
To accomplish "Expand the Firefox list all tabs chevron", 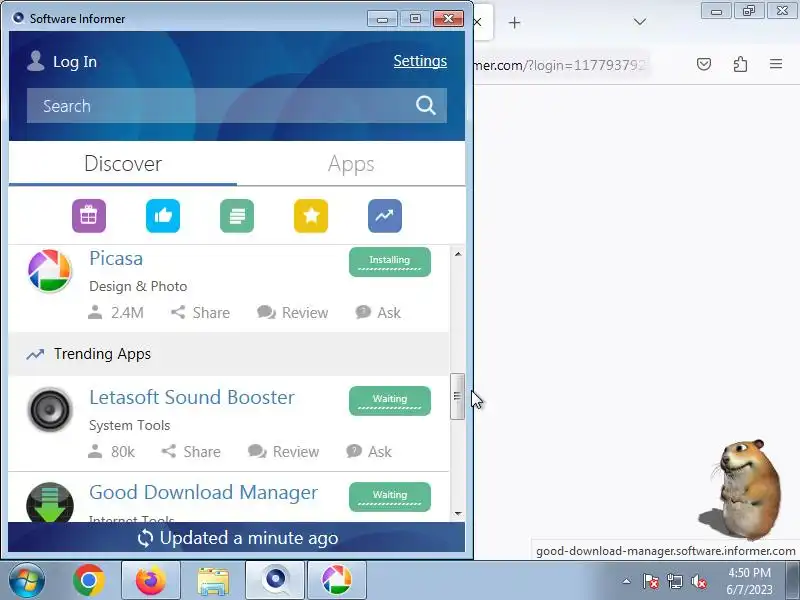I will coord(640,22).
